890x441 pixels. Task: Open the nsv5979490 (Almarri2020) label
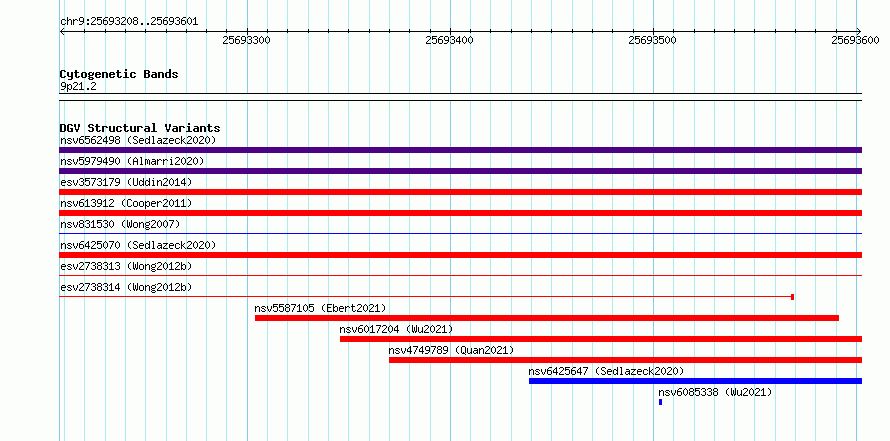pos(132,161)
